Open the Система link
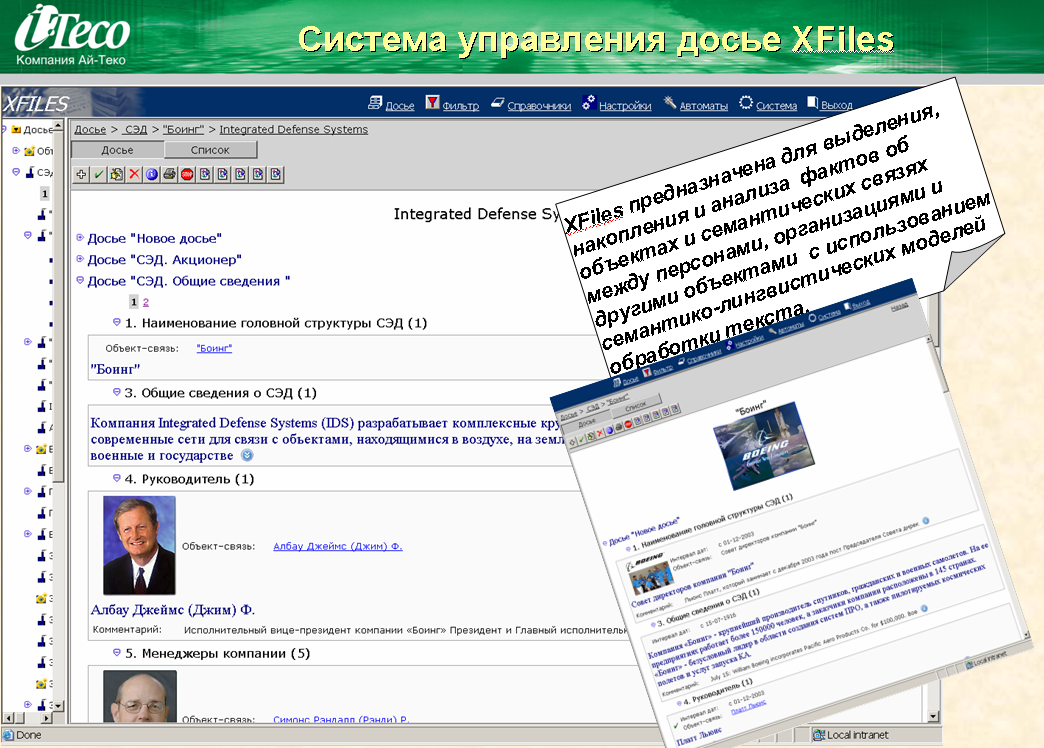 776,105
